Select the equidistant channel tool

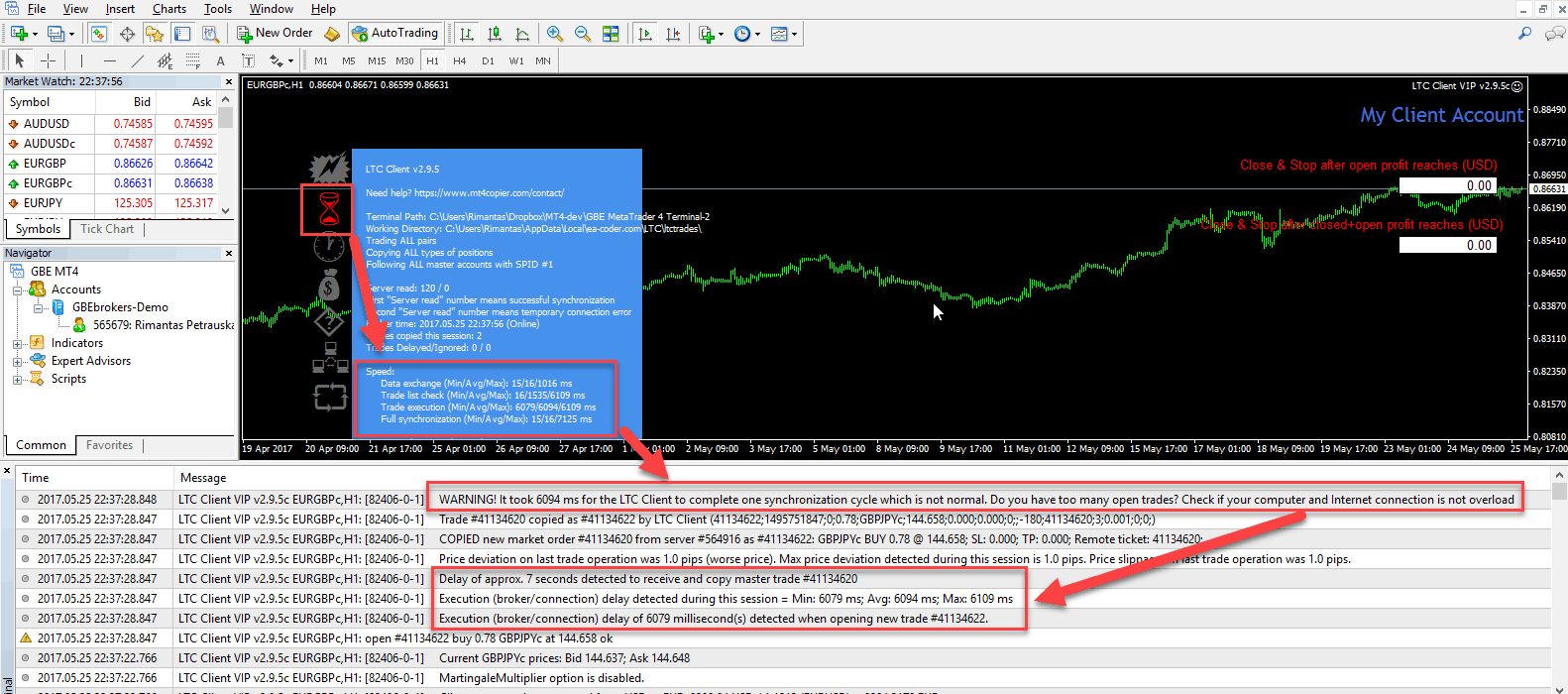(x=165, y=60)
